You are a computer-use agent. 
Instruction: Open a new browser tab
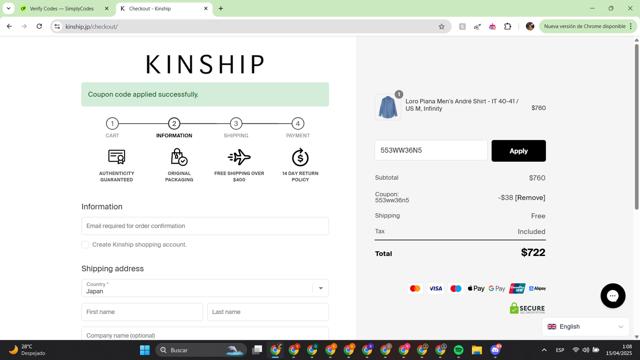coord(220,9)
